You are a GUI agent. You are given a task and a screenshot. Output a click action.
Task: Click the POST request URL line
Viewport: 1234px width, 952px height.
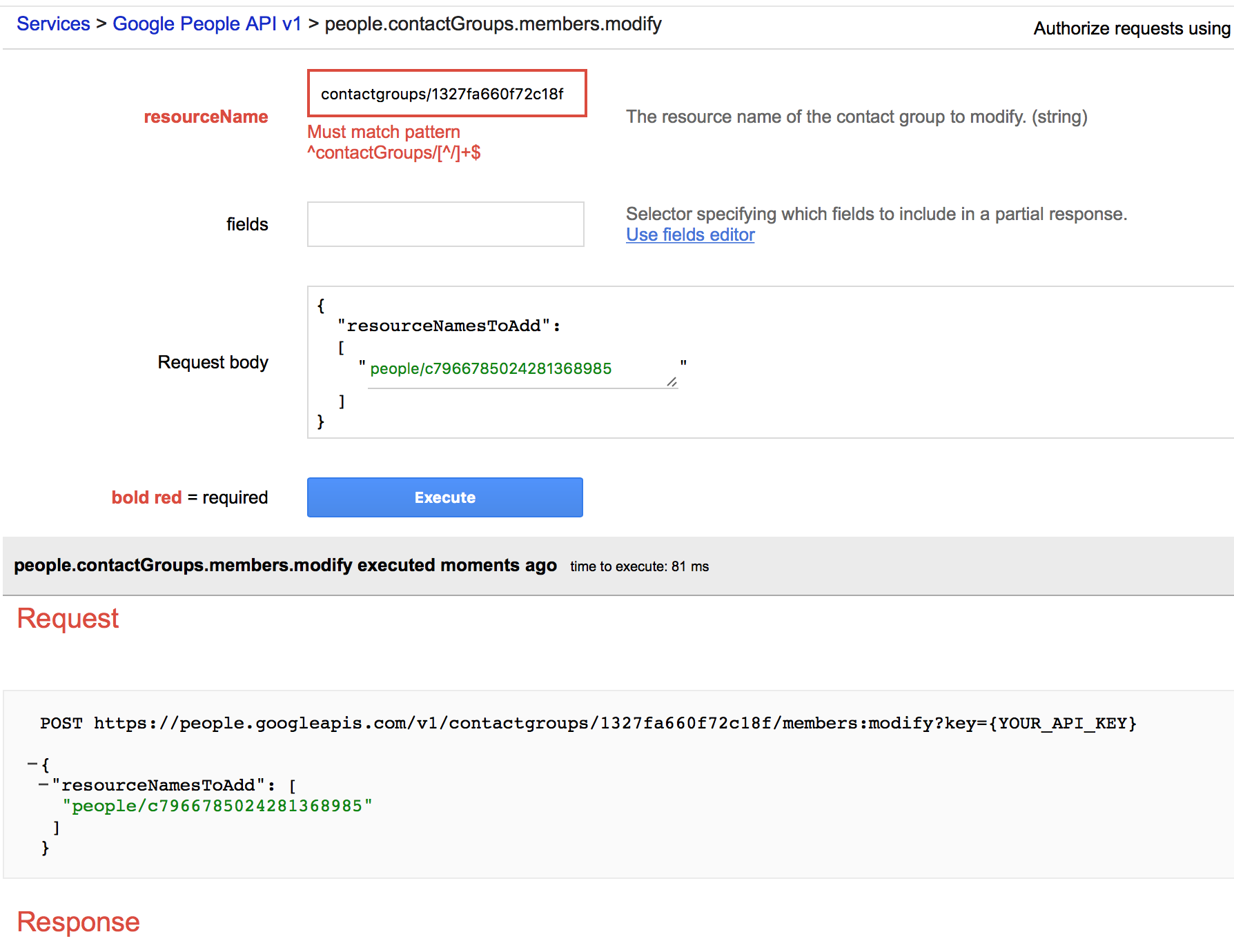point(588,723)
